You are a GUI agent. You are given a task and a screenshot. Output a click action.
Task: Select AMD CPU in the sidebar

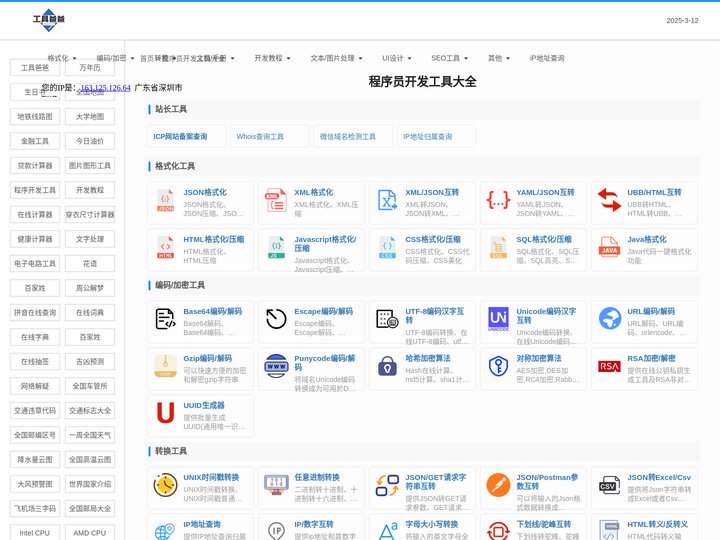(x=90, y=533)
